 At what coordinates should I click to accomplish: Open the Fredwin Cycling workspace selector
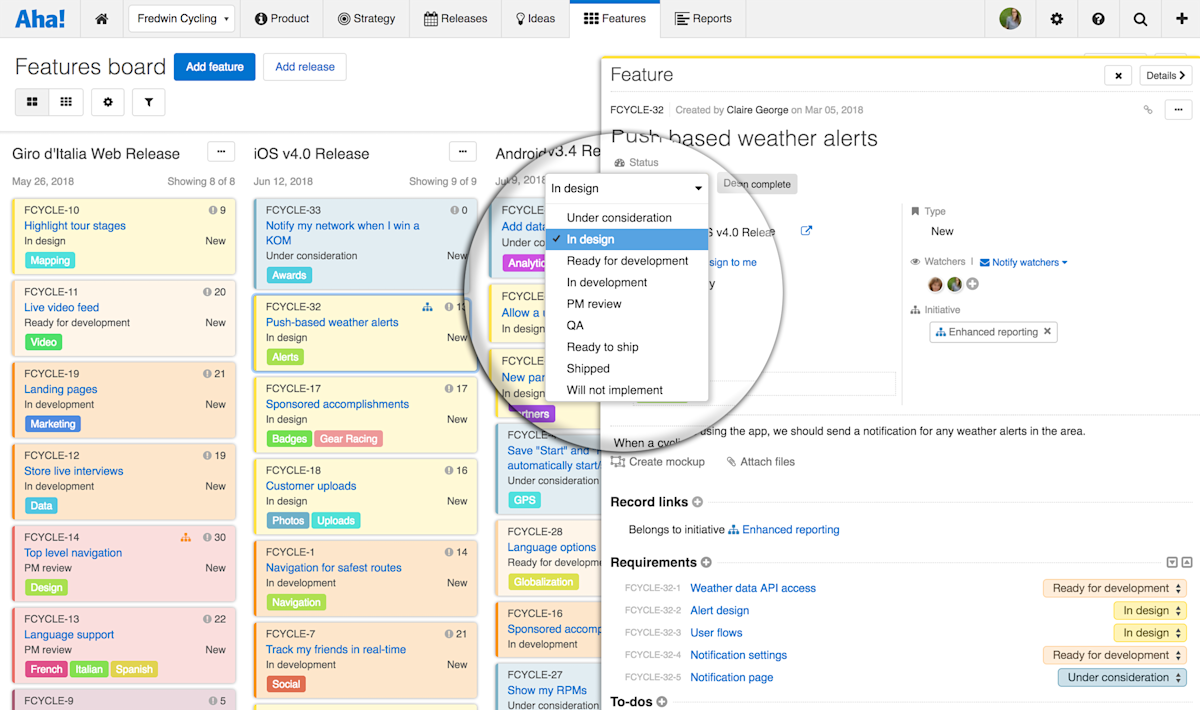(181, 18)
